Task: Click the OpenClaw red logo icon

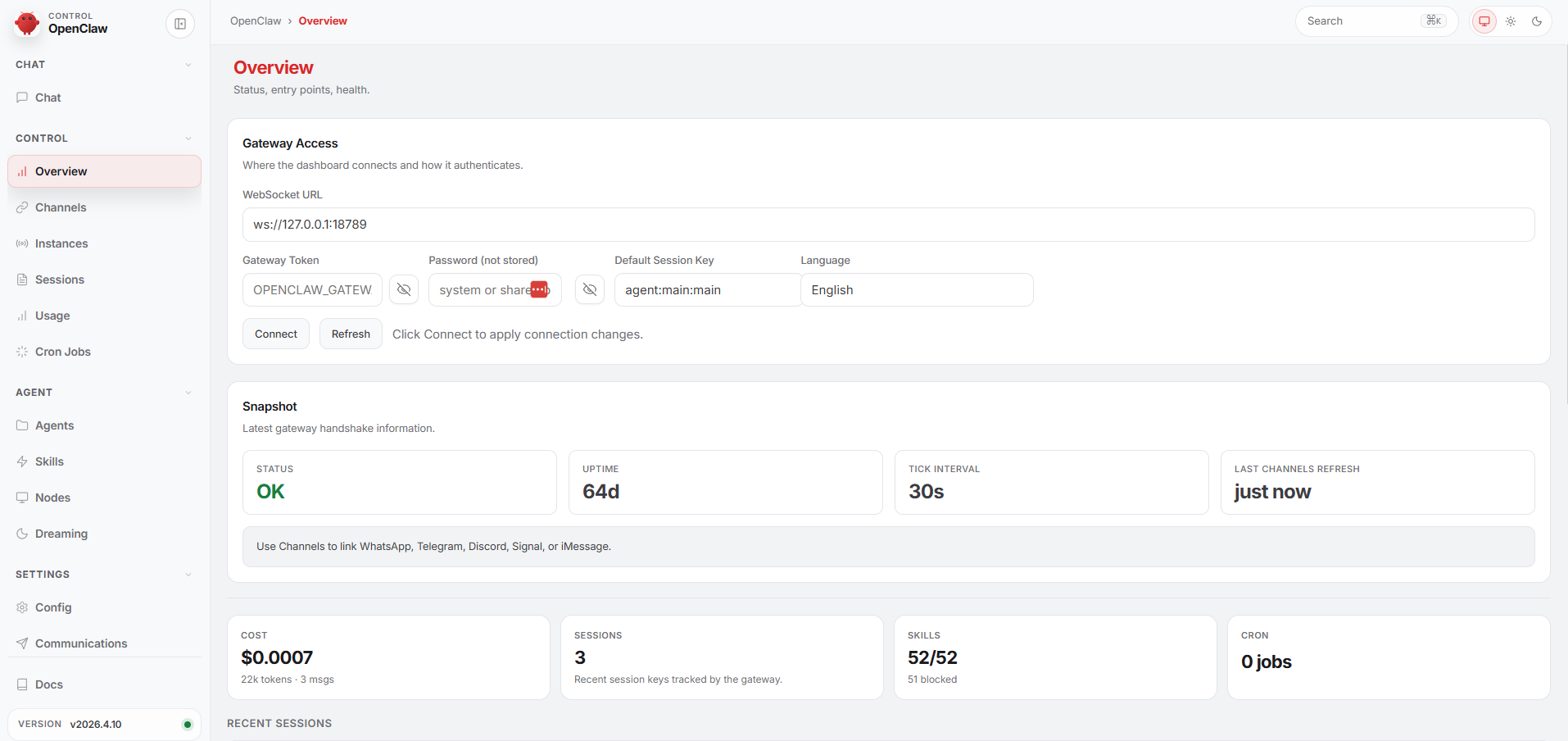Action: [x=27, y=23]
